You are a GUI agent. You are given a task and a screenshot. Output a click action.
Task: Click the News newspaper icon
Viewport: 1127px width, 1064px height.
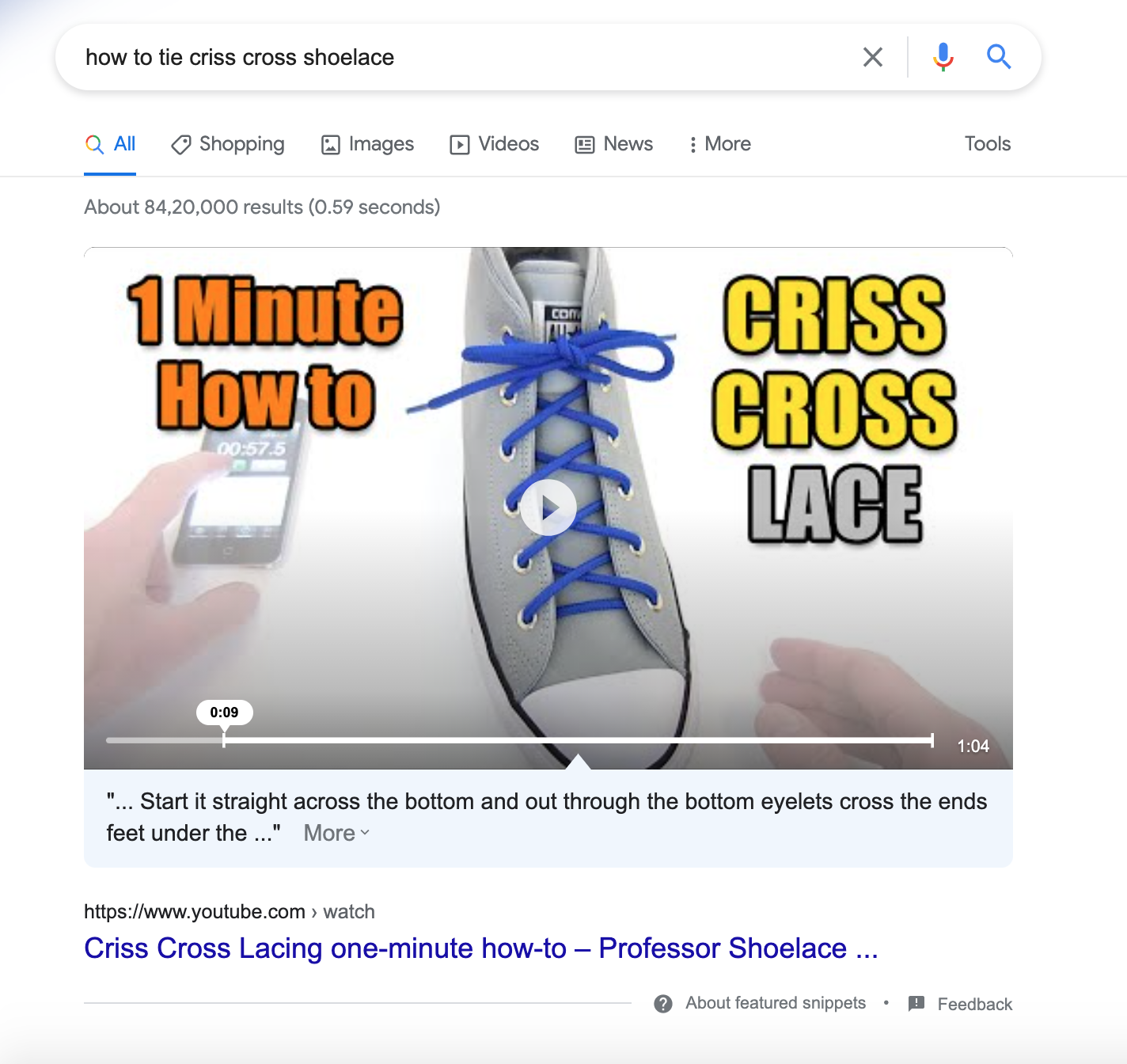coord(585,144)
